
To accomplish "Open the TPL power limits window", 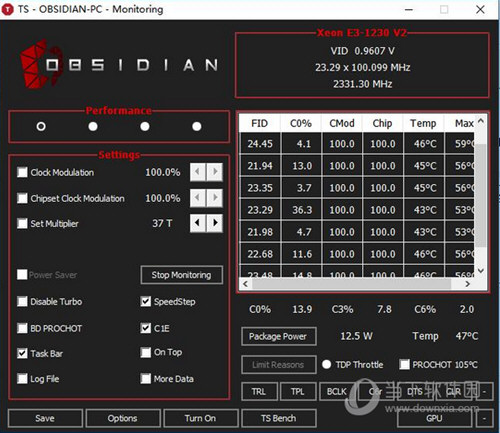I will click(x=298, y=391).
